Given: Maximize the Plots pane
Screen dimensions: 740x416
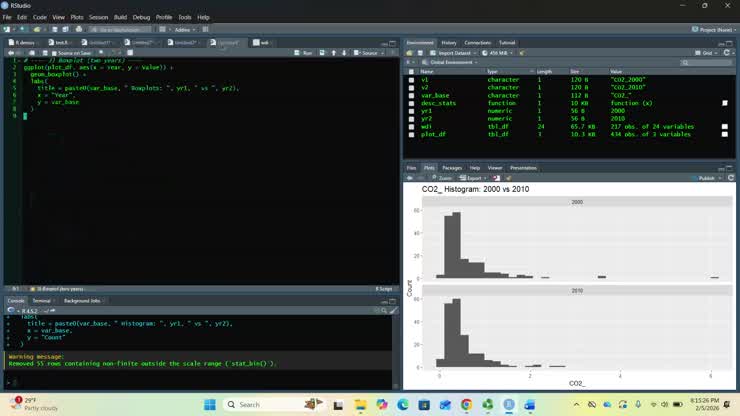Looking at the screenshot, I should tap(730, 168).
